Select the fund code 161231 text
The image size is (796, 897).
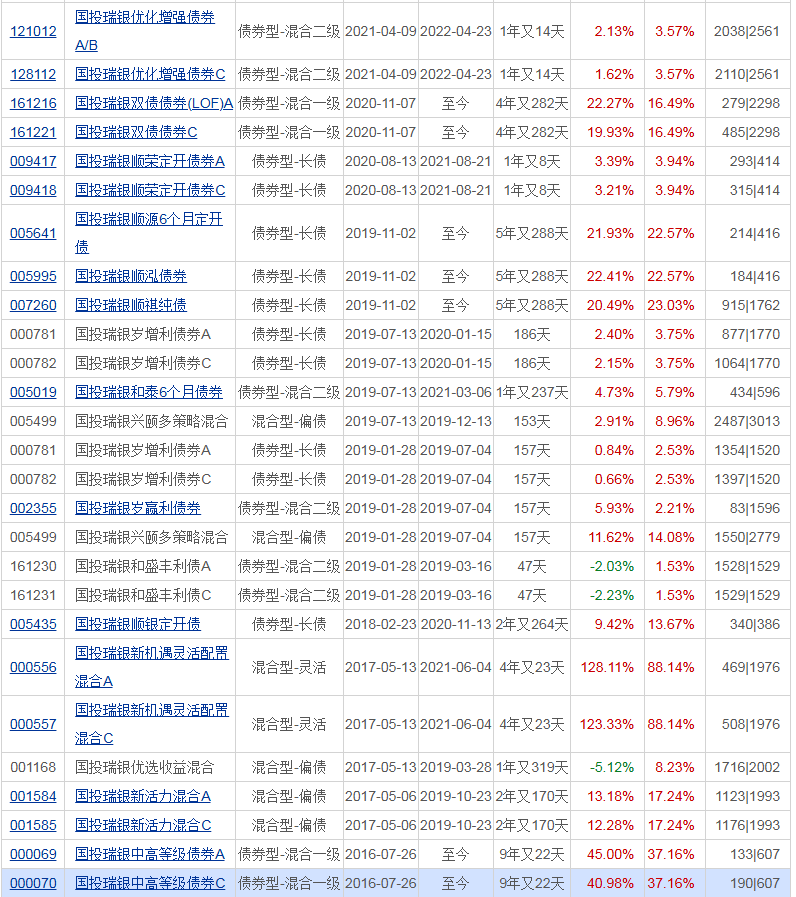33,596
